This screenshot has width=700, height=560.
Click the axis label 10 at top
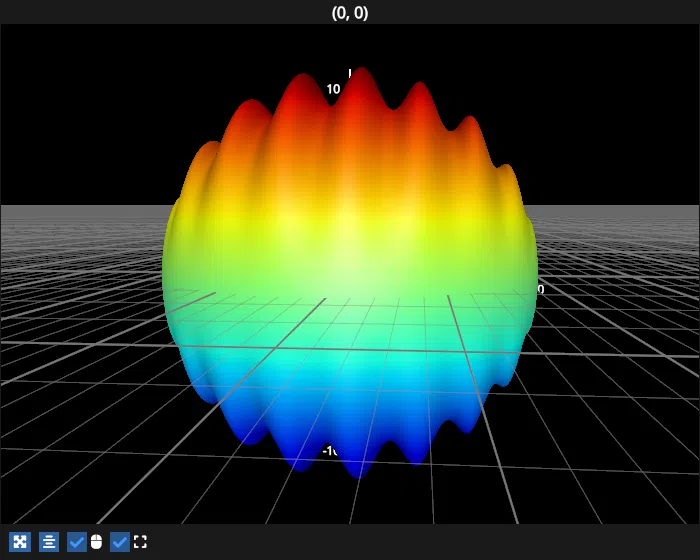(333, 89)
